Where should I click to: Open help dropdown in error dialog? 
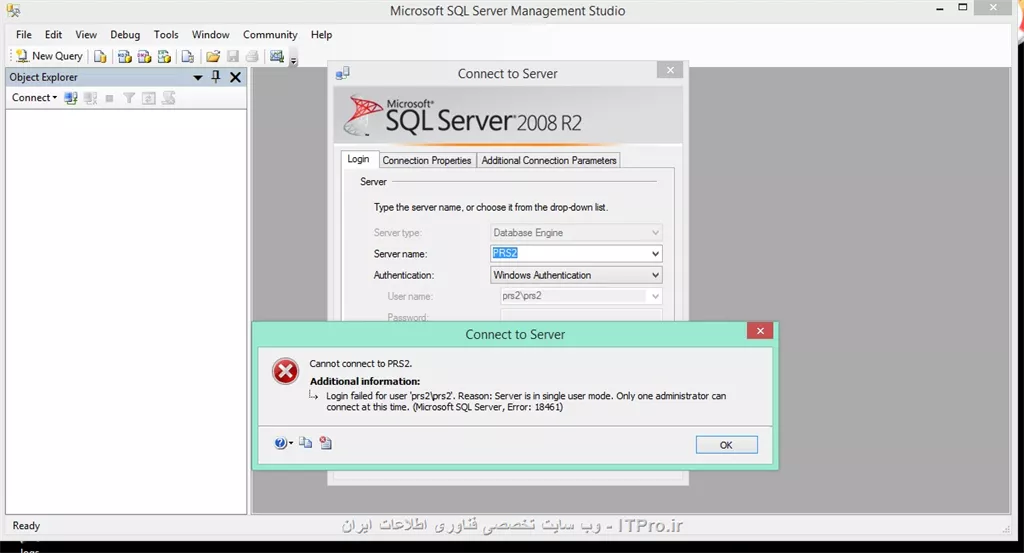click(x=283, y=443)
